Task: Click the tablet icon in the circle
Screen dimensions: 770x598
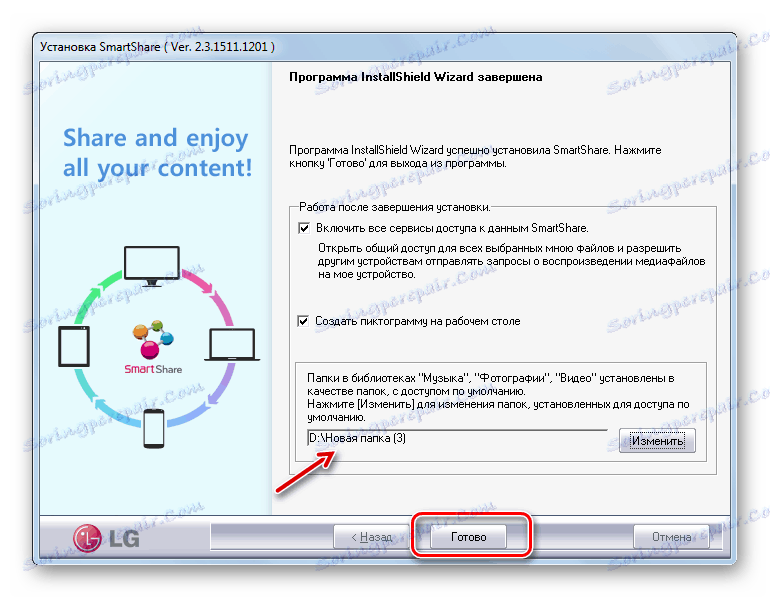Action: [74, 347]
